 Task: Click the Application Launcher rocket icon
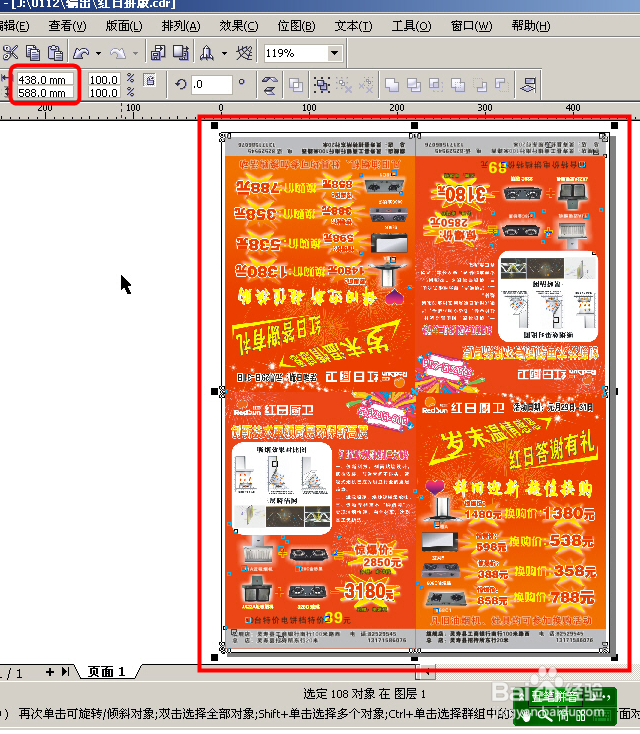click(206, 53)
